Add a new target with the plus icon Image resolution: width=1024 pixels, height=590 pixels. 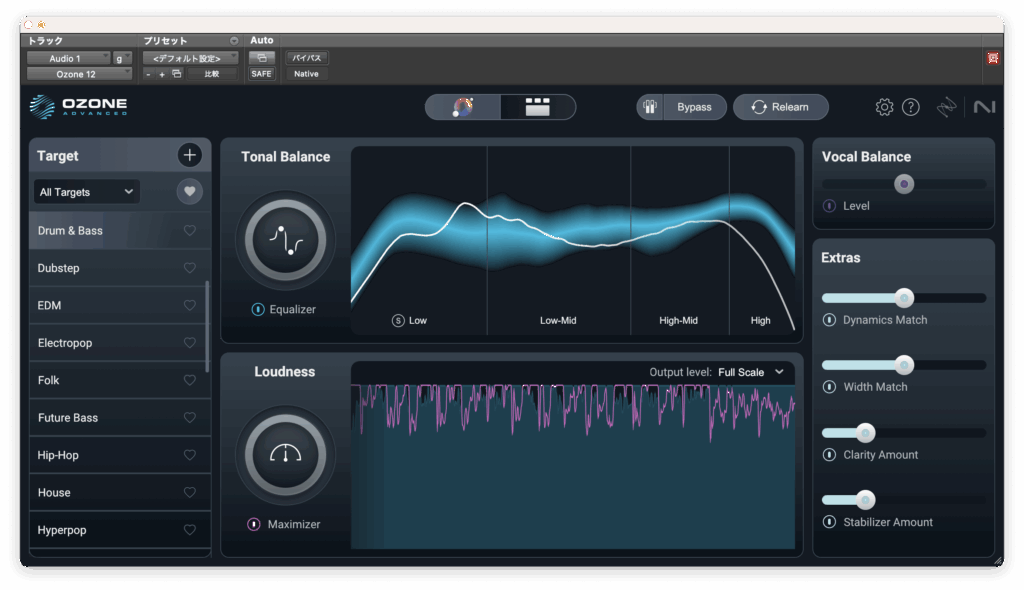pos(189,155)
